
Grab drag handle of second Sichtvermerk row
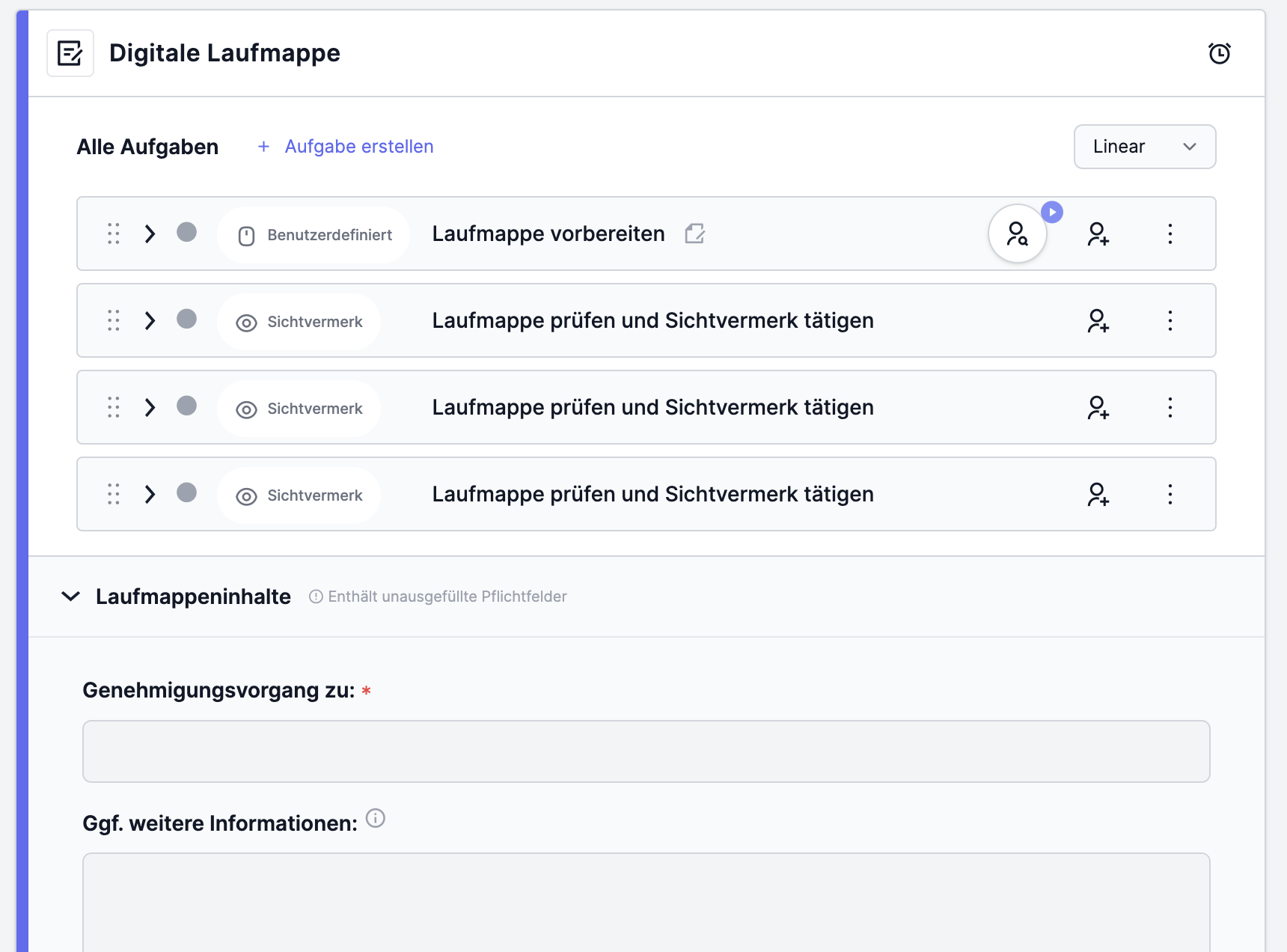click(x=114, y=407)
